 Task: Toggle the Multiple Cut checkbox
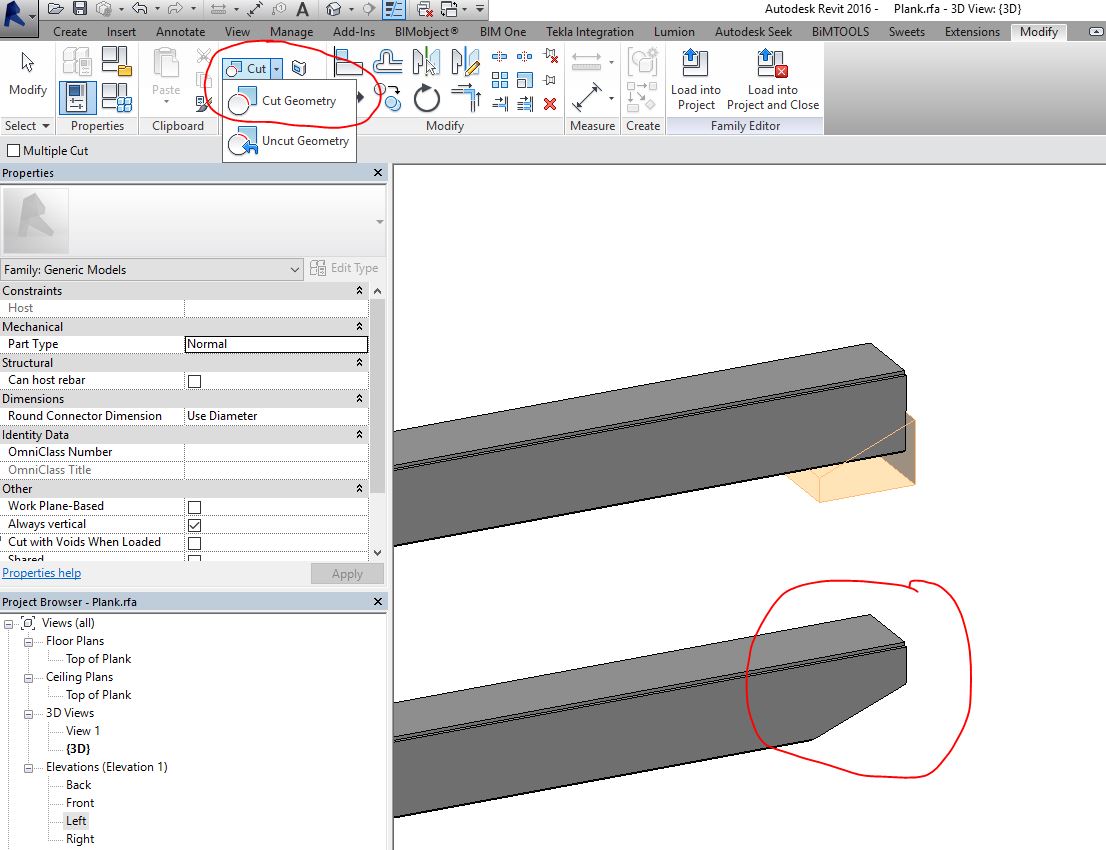tap(14, 150)
